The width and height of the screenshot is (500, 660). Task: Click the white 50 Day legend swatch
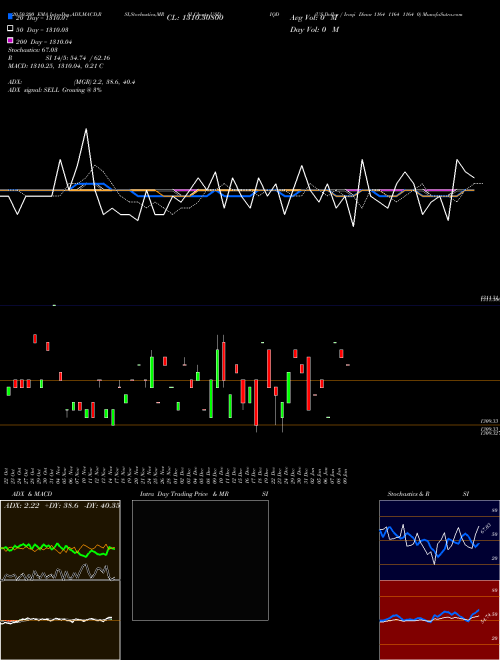11,29
